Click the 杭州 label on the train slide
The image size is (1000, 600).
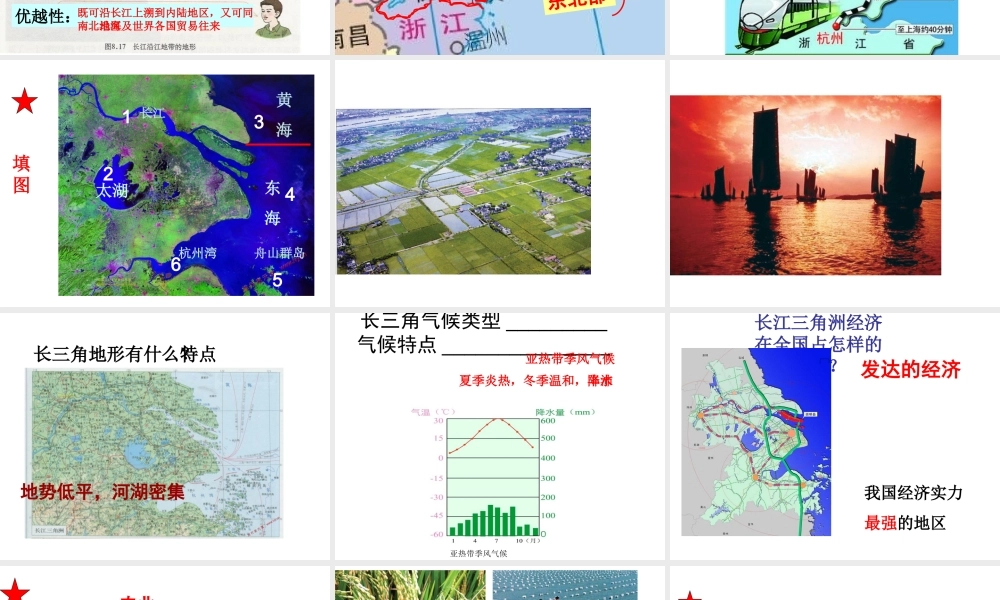(x=830, y=39)
